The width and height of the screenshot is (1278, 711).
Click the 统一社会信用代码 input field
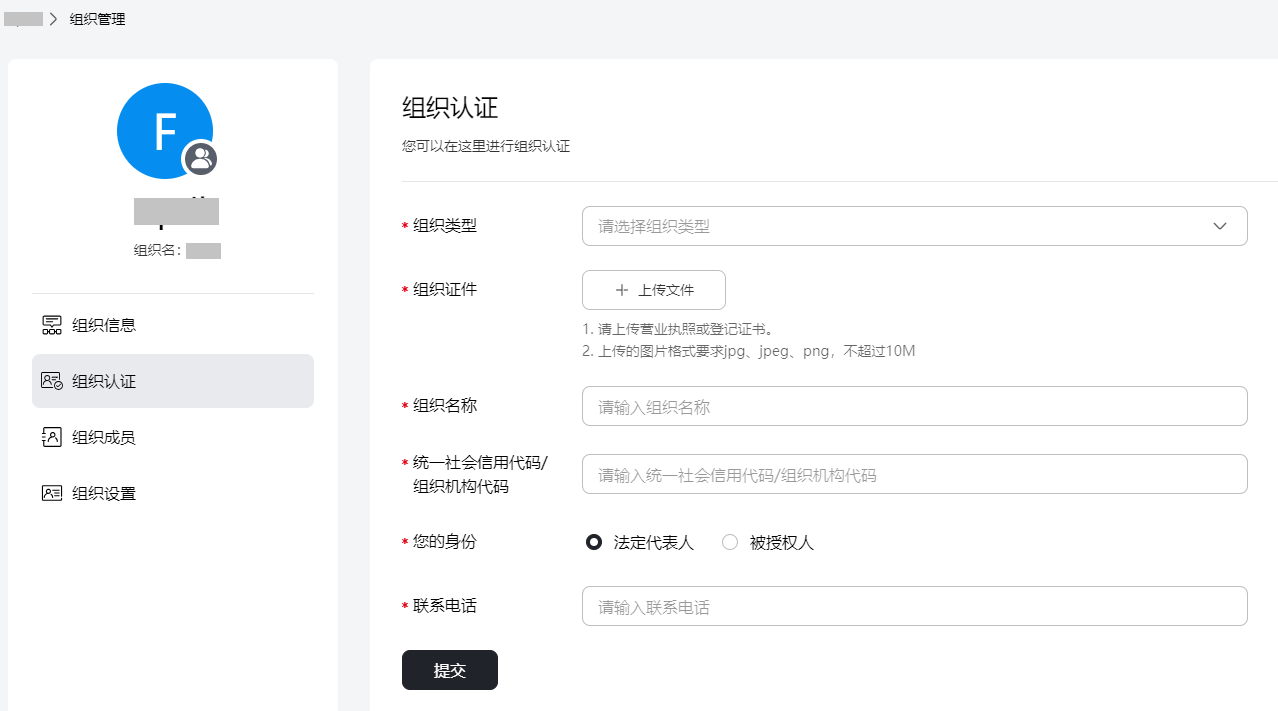[x=914, y=474]
